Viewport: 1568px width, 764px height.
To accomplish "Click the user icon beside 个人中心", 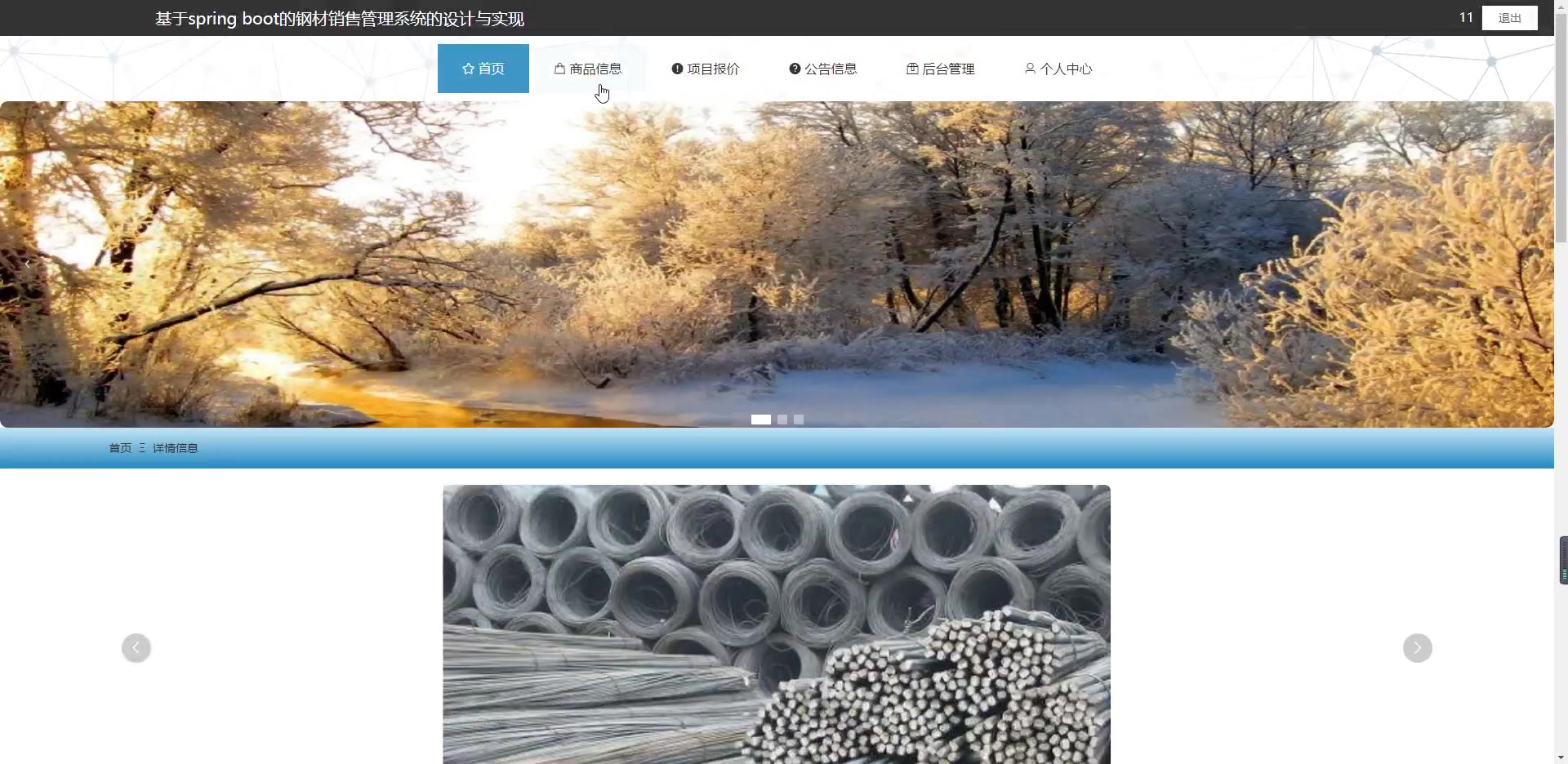I will point(1030,69).
